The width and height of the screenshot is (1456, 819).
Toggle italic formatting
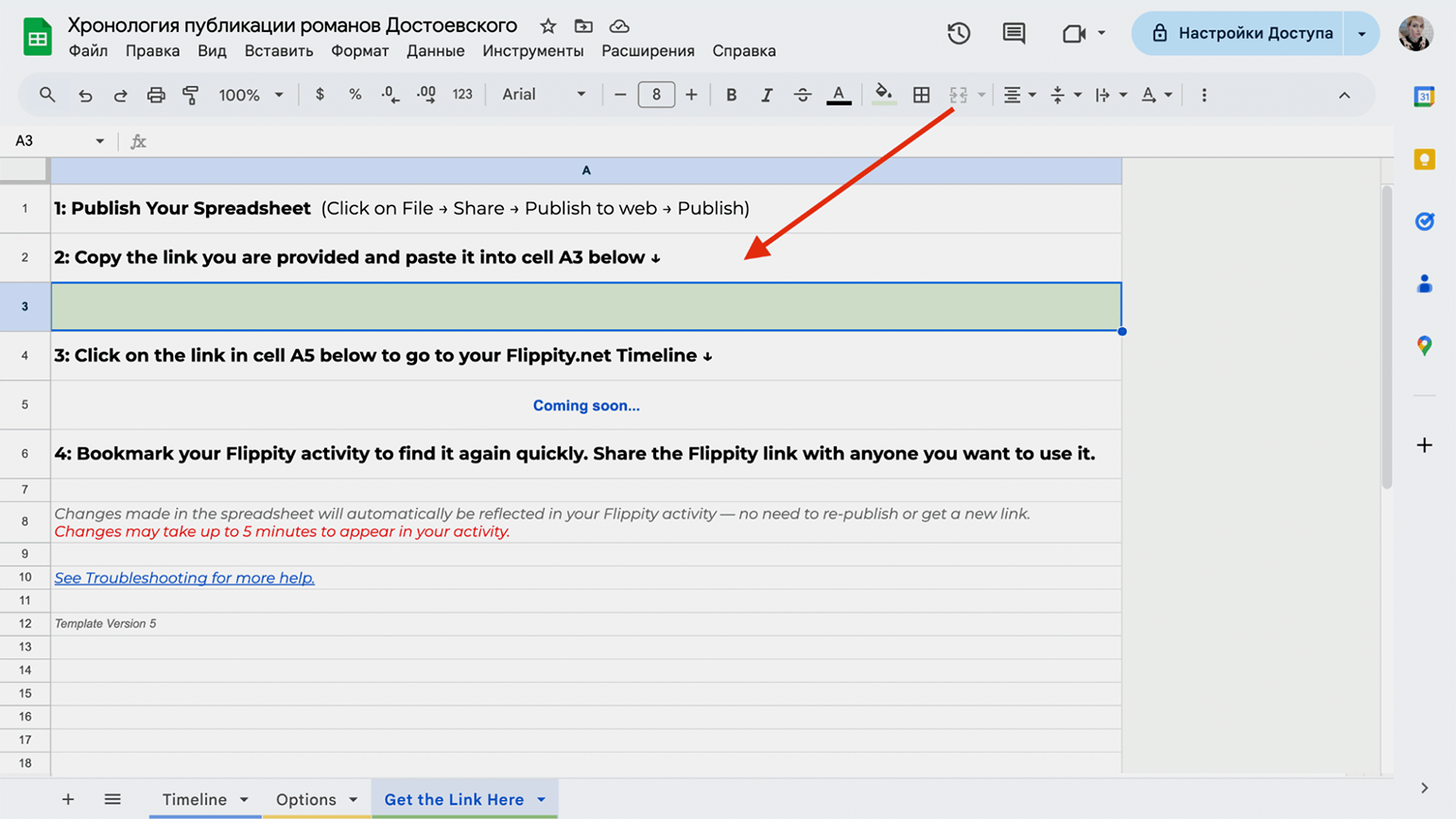(767, 95)
